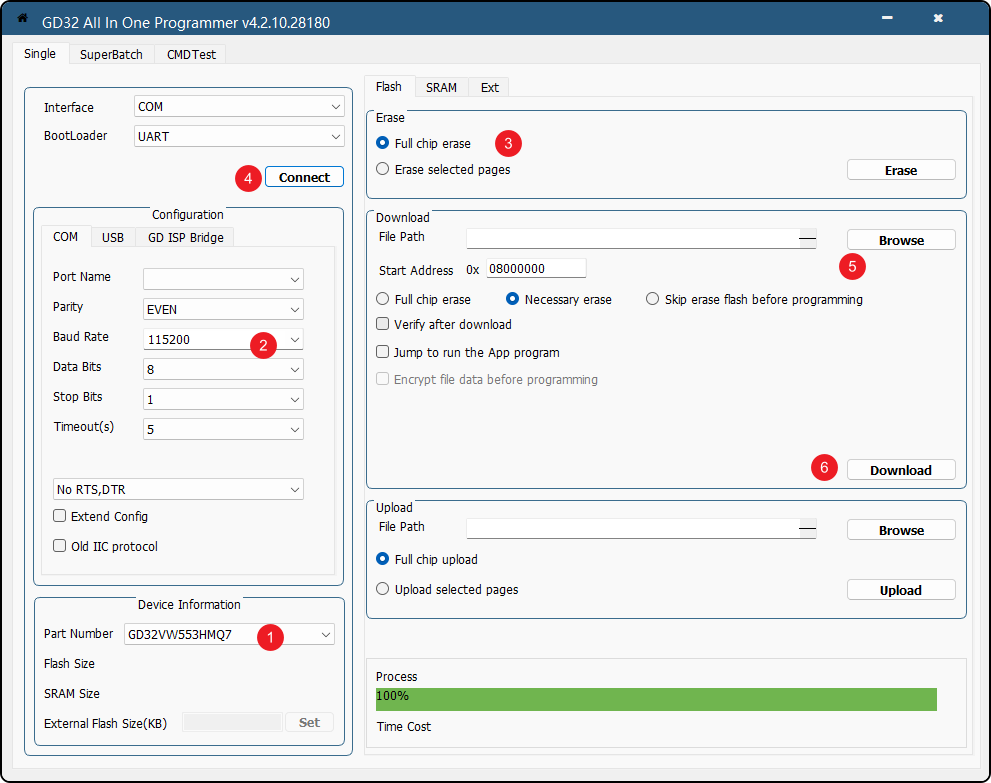Minimize the GD32 programmer window

(886, 18)
